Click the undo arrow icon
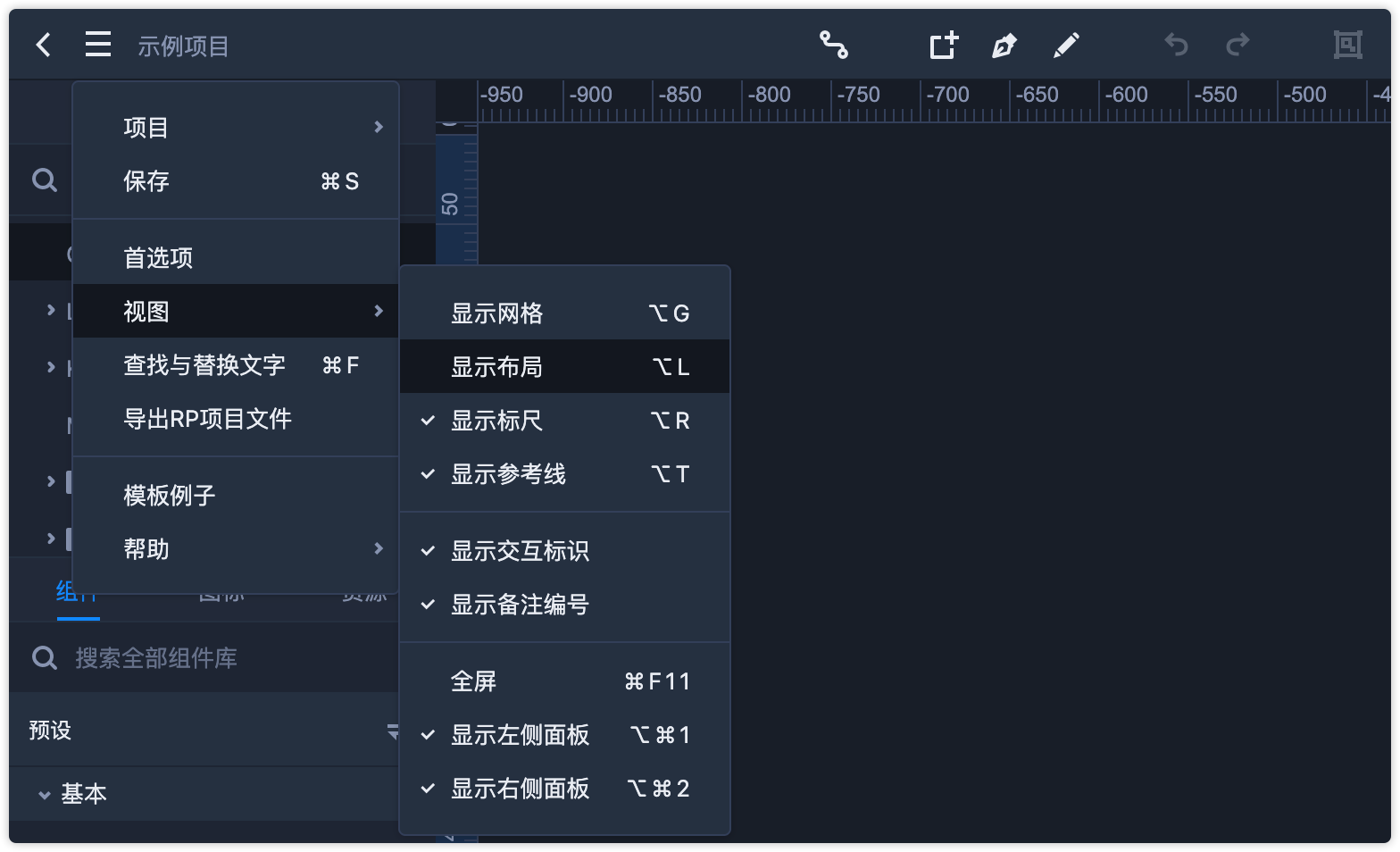The image size is (1400, 852). 1176,45
